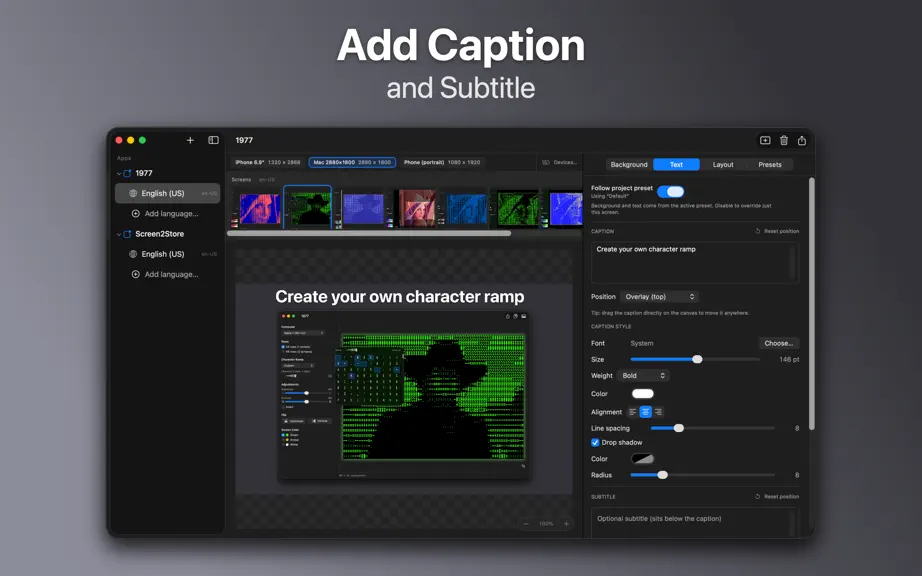Switch to the Background tab
This screenshot has width=922, height=576.
pos(629,165)
